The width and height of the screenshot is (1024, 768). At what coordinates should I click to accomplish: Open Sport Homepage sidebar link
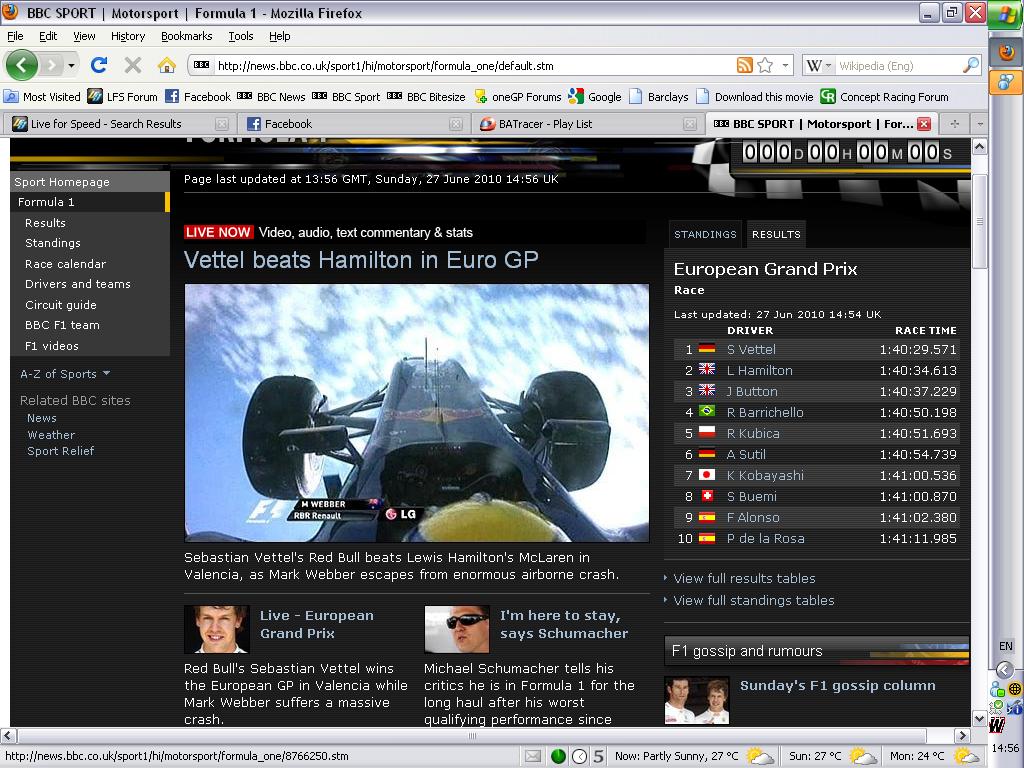click(62, 182)
